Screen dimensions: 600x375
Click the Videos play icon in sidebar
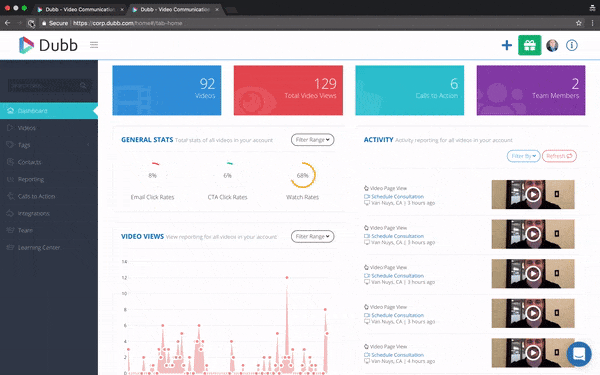(10, 128)
